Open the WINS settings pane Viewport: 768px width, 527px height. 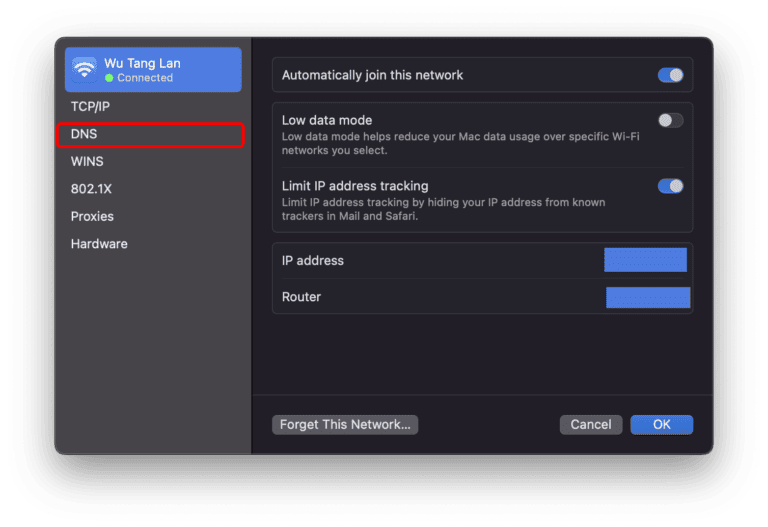87,161
